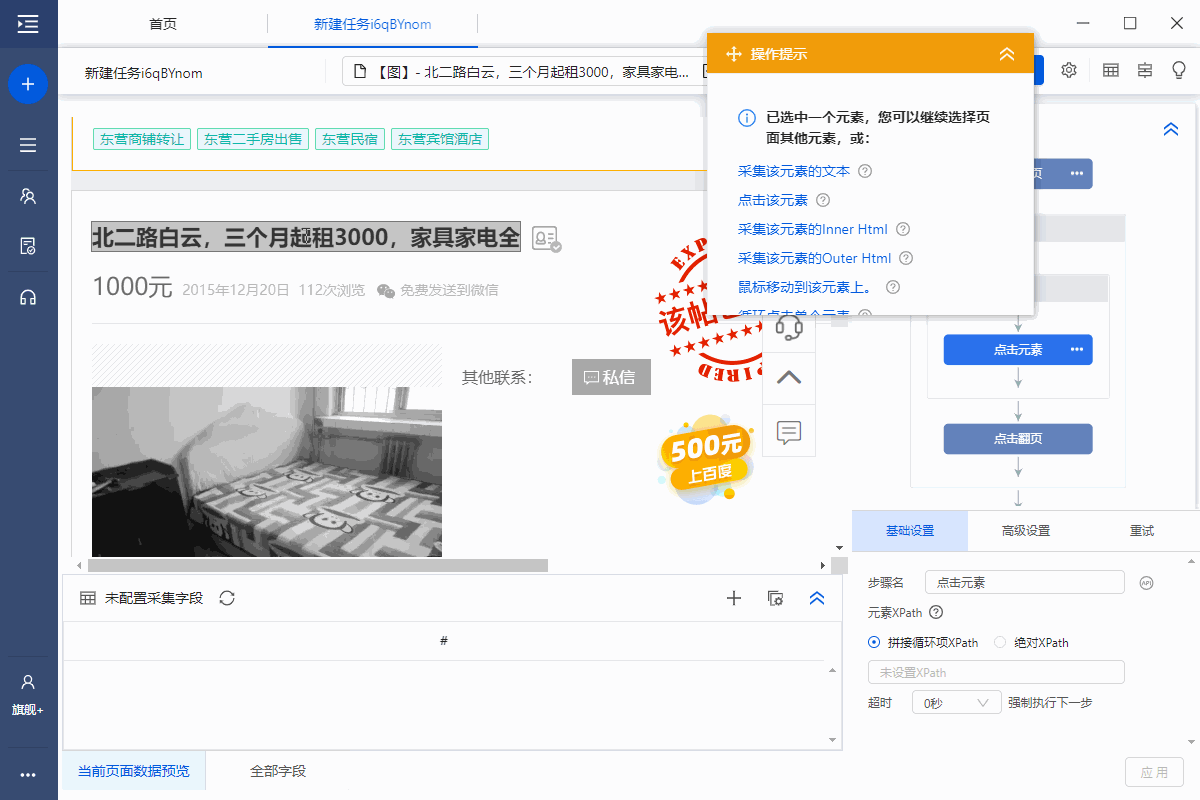Click the 采集该元素的文本 link
The height and width of the screenshot is (800, 1200).
(794, 171)
